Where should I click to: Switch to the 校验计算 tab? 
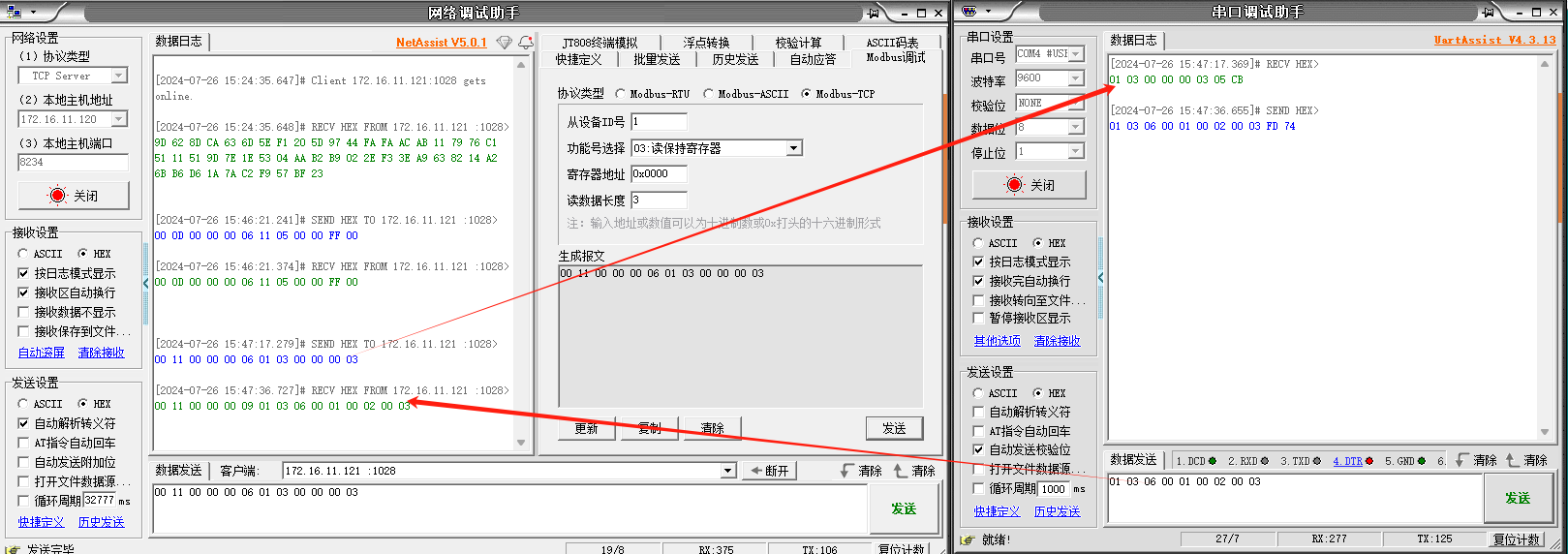pos(798,43)
